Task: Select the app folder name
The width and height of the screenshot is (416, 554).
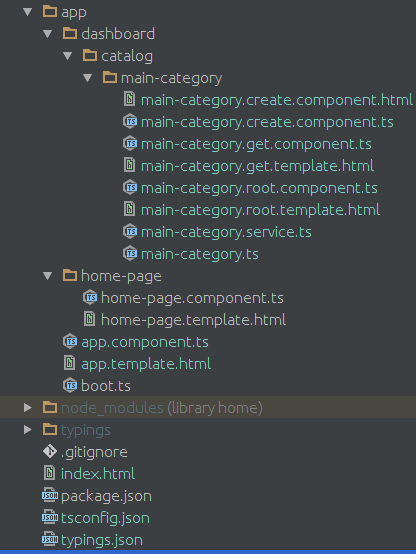Action: 74,13
